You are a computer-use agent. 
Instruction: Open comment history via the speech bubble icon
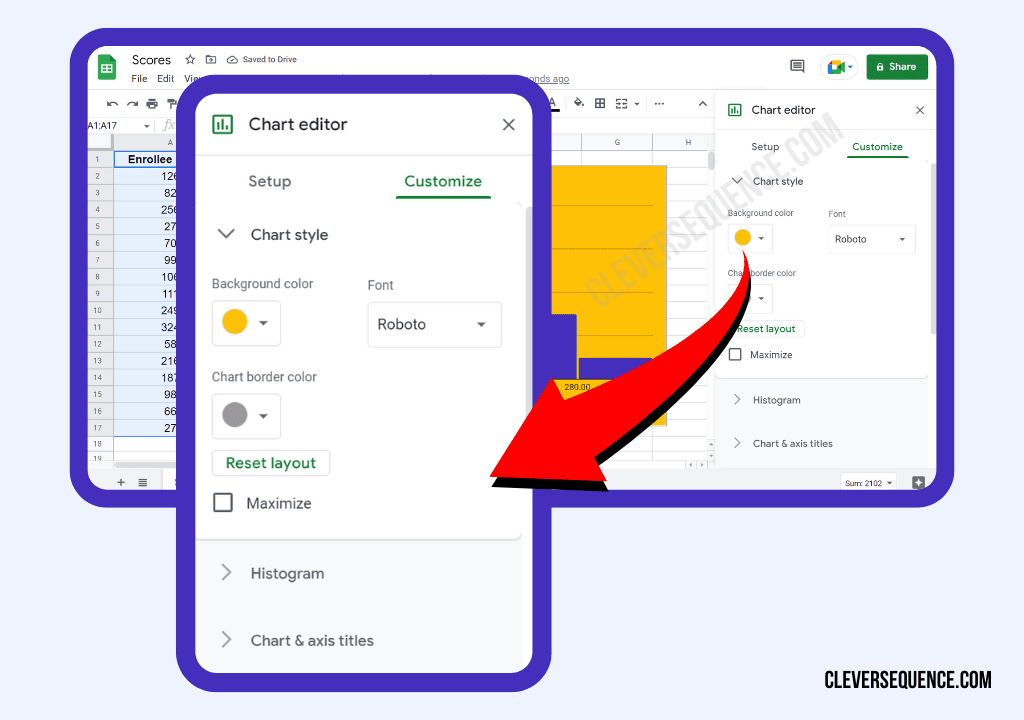pos(797,65)
